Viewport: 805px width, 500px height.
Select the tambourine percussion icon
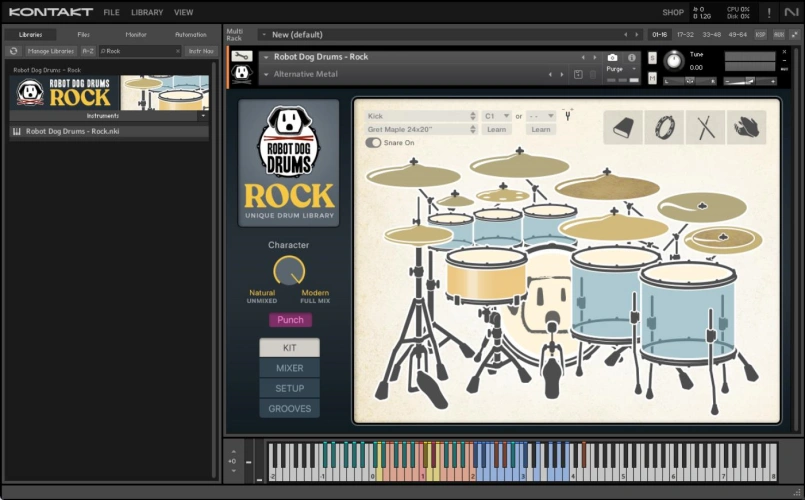664,127
